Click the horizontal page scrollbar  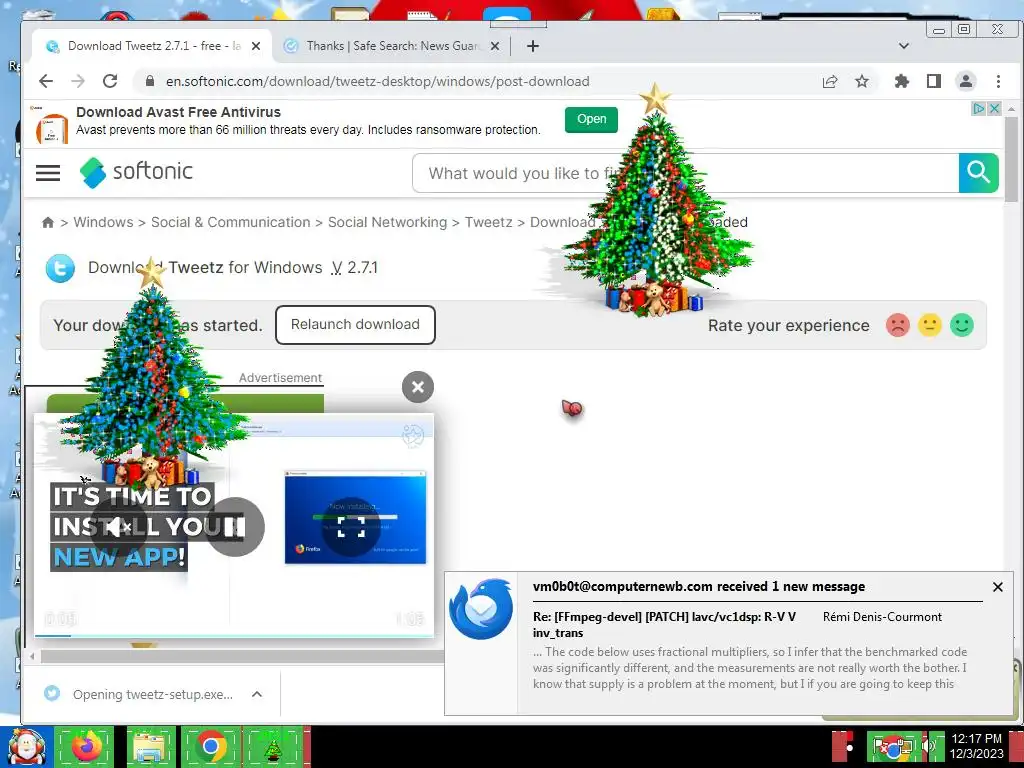point(242,655)
